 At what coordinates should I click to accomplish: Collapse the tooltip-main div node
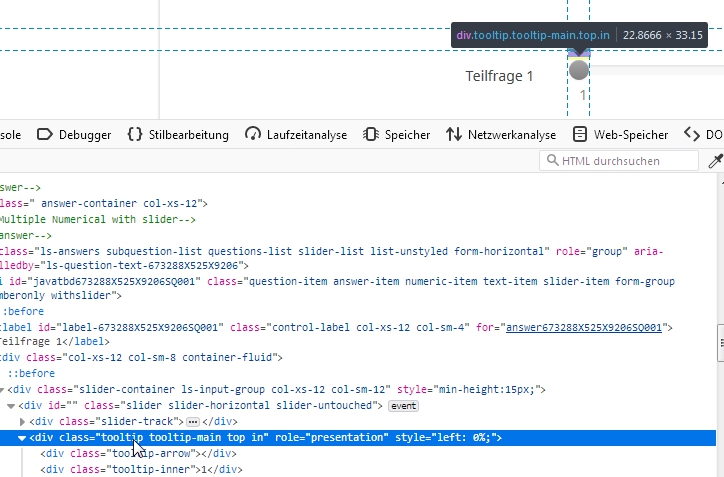pyautogui.click(x=22, y=438)
